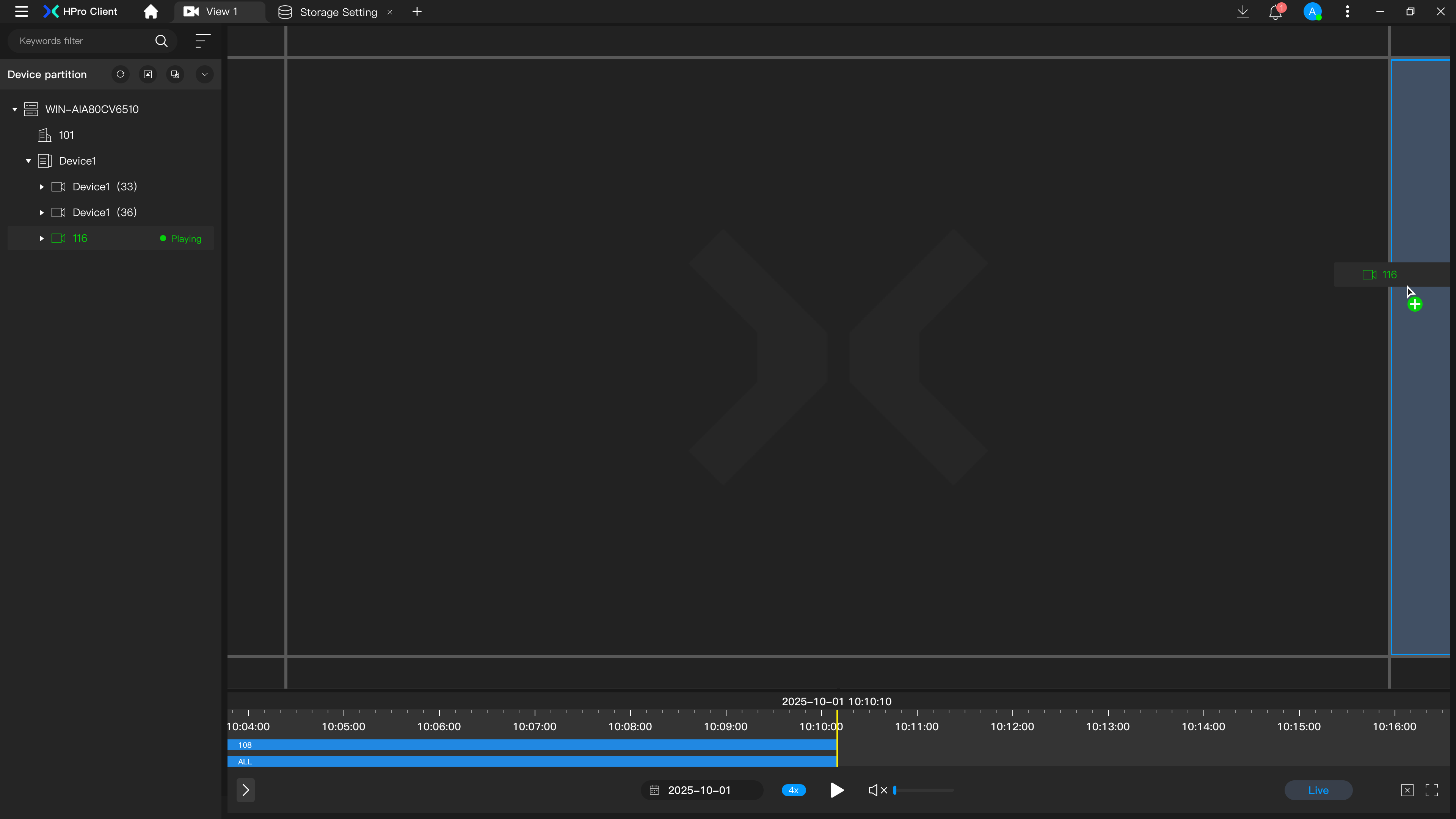Go to the Home page icon
The width and height of the screenshot is (1456, 819).
(x=151, y=11)
